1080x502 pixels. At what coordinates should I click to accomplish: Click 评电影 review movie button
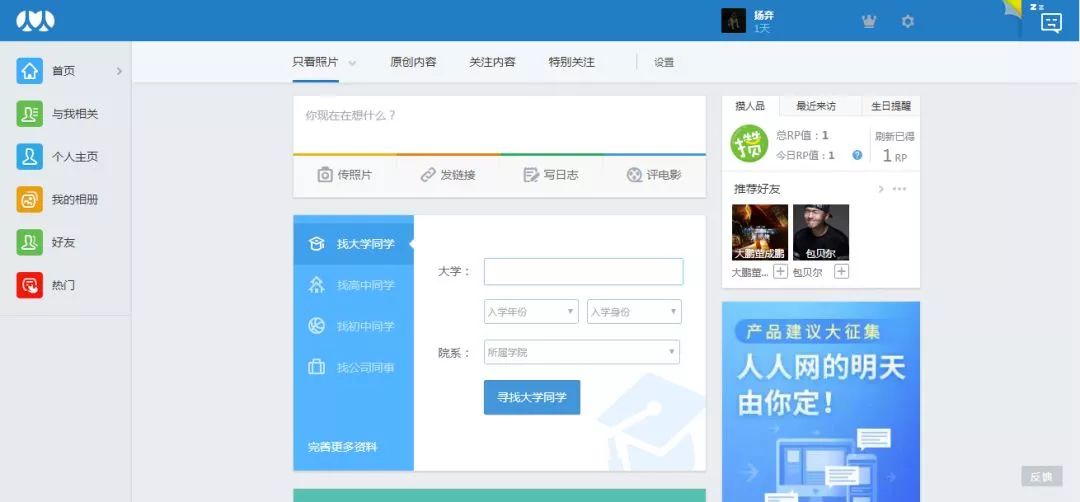pyautogui.click(x=654, y=175)
